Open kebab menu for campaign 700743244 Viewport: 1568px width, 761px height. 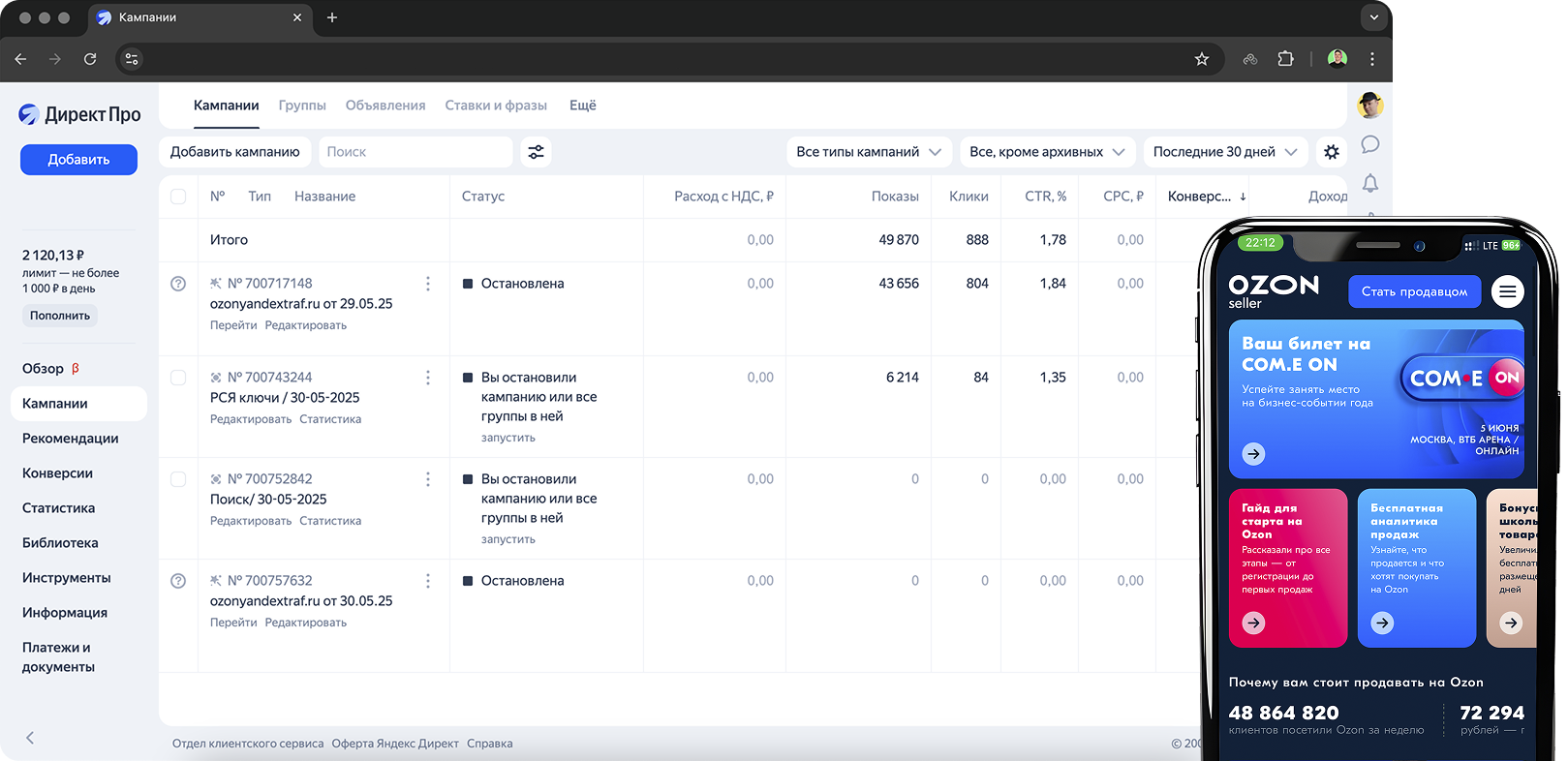[428, 378]
